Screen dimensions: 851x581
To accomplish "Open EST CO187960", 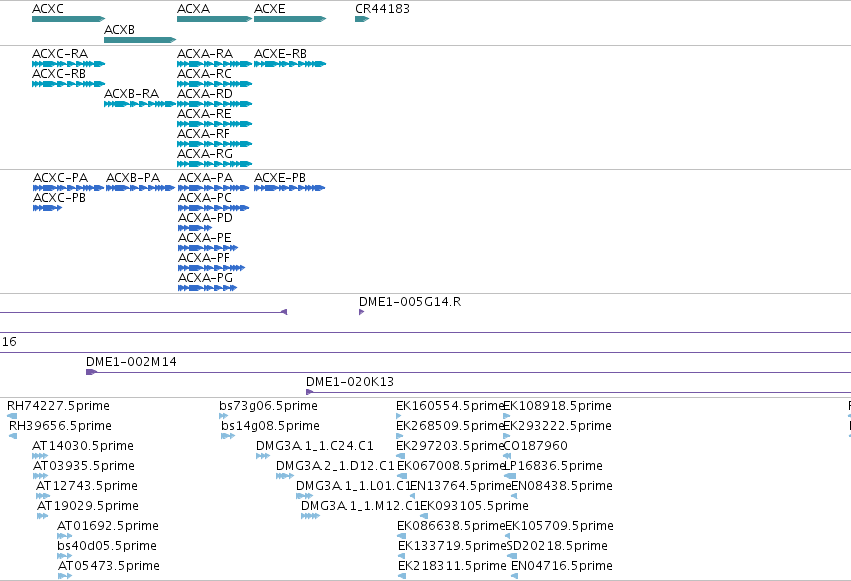I will pos(507,456).
